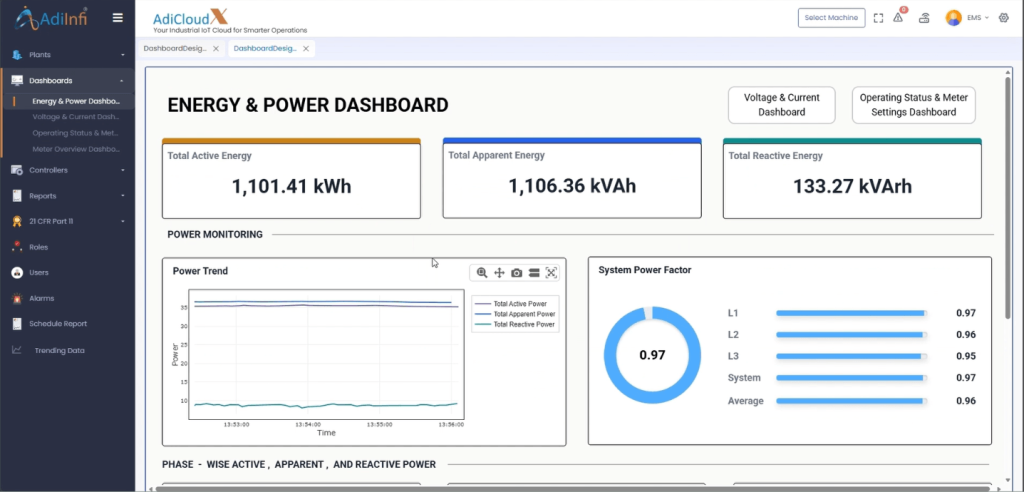The height and width of the screenshot is (492, 1024).
Task: Click the Alarms sidebar icon
Action: [17, 298]
